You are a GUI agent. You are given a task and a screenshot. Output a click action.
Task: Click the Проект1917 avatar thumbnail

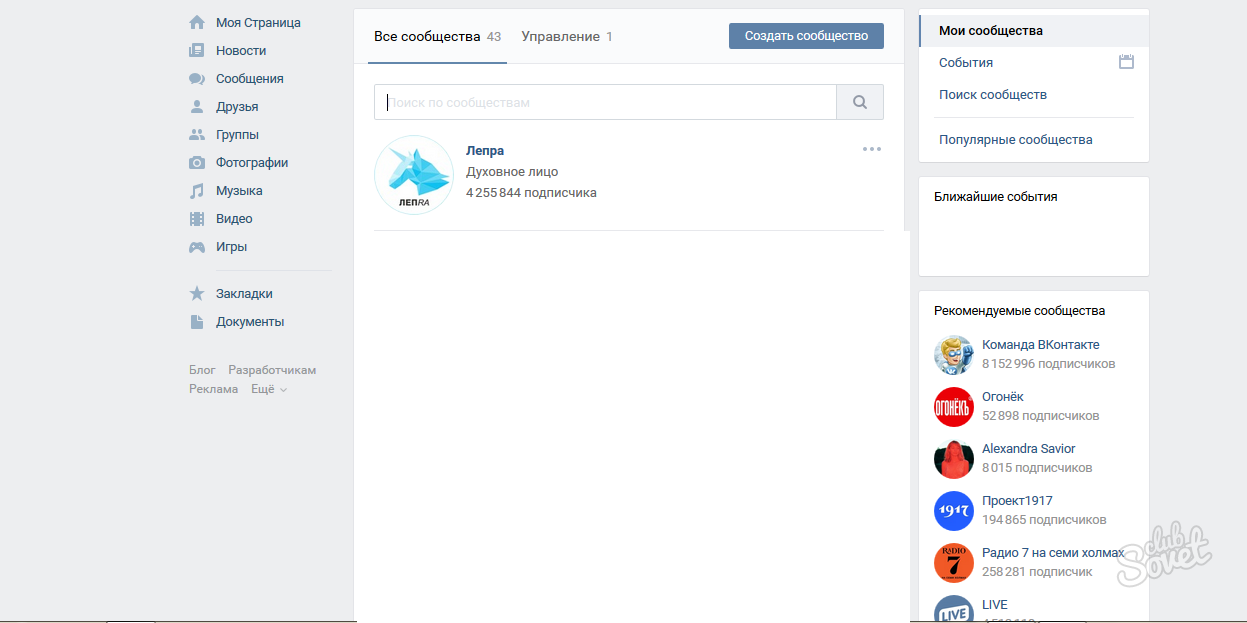[954, 511]
